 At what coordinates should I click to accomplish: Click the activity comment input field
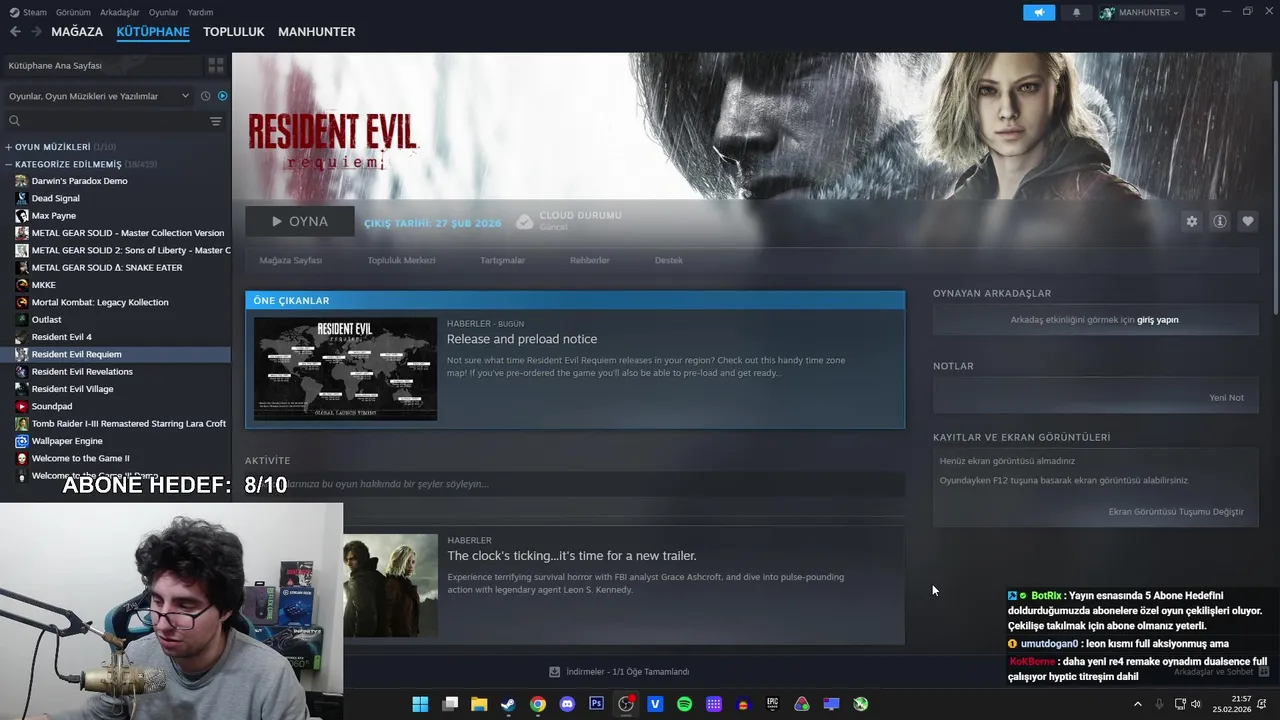point(575,484)
